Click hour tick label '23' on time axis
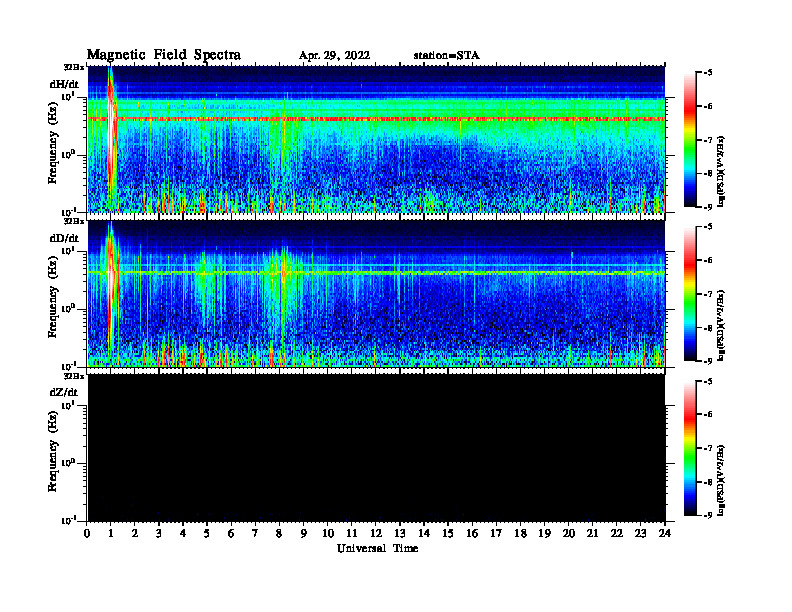This screenshot has width=792, height=612. click(640, 534)
